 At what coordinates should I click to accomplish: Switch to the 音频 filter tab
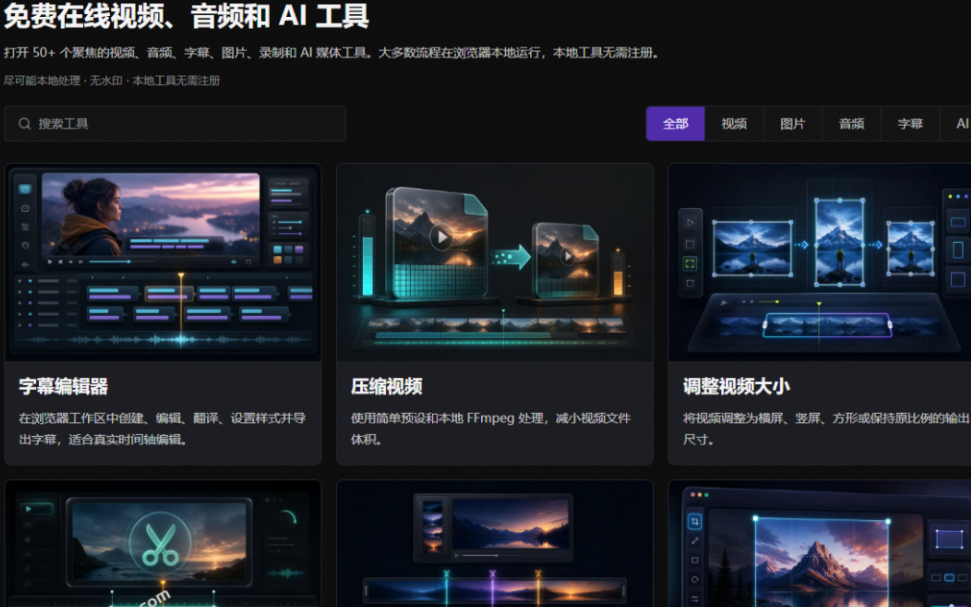coord(851,124)
